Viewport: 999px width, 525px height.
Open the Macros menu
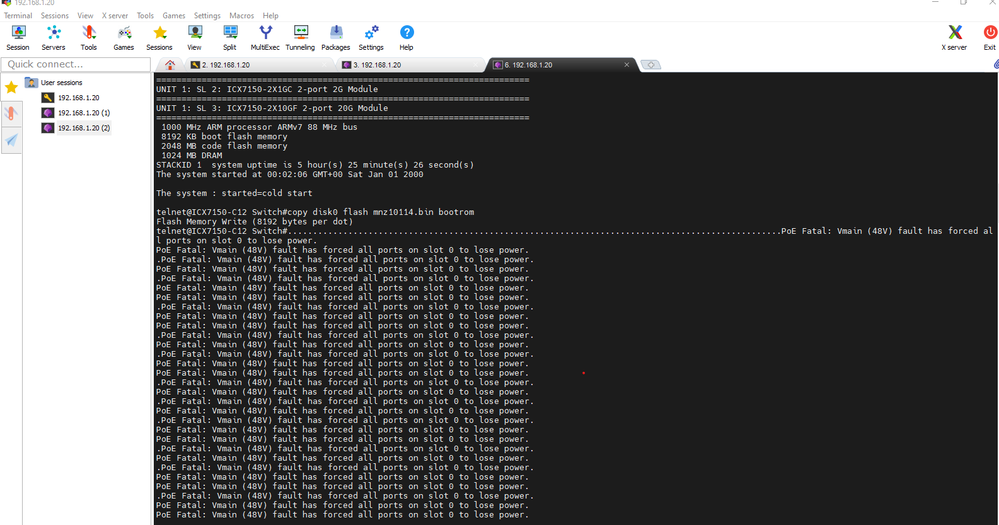241,16
